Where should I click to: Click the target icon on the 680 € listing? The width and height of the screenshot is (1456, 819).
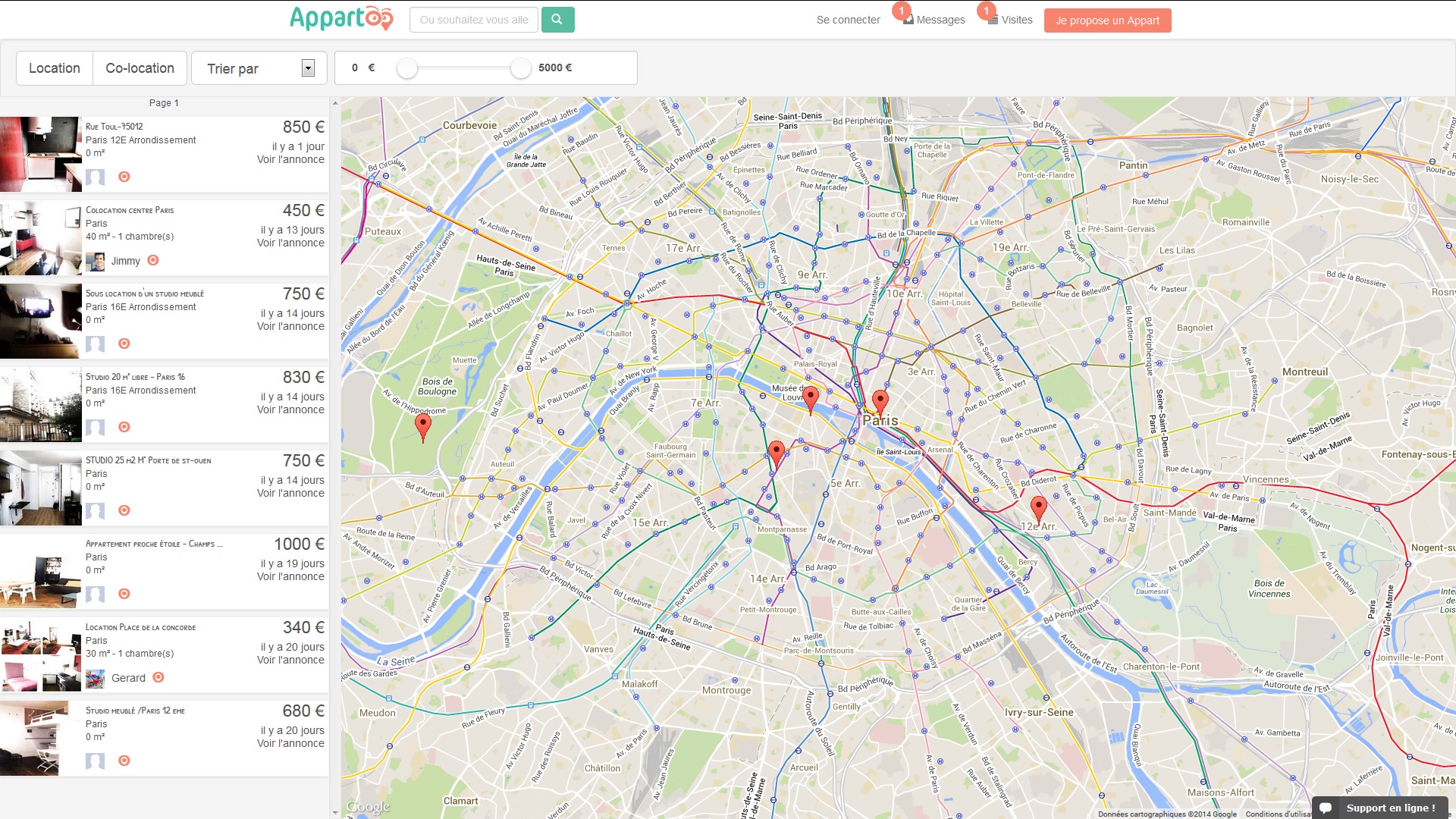coord(124,761)
